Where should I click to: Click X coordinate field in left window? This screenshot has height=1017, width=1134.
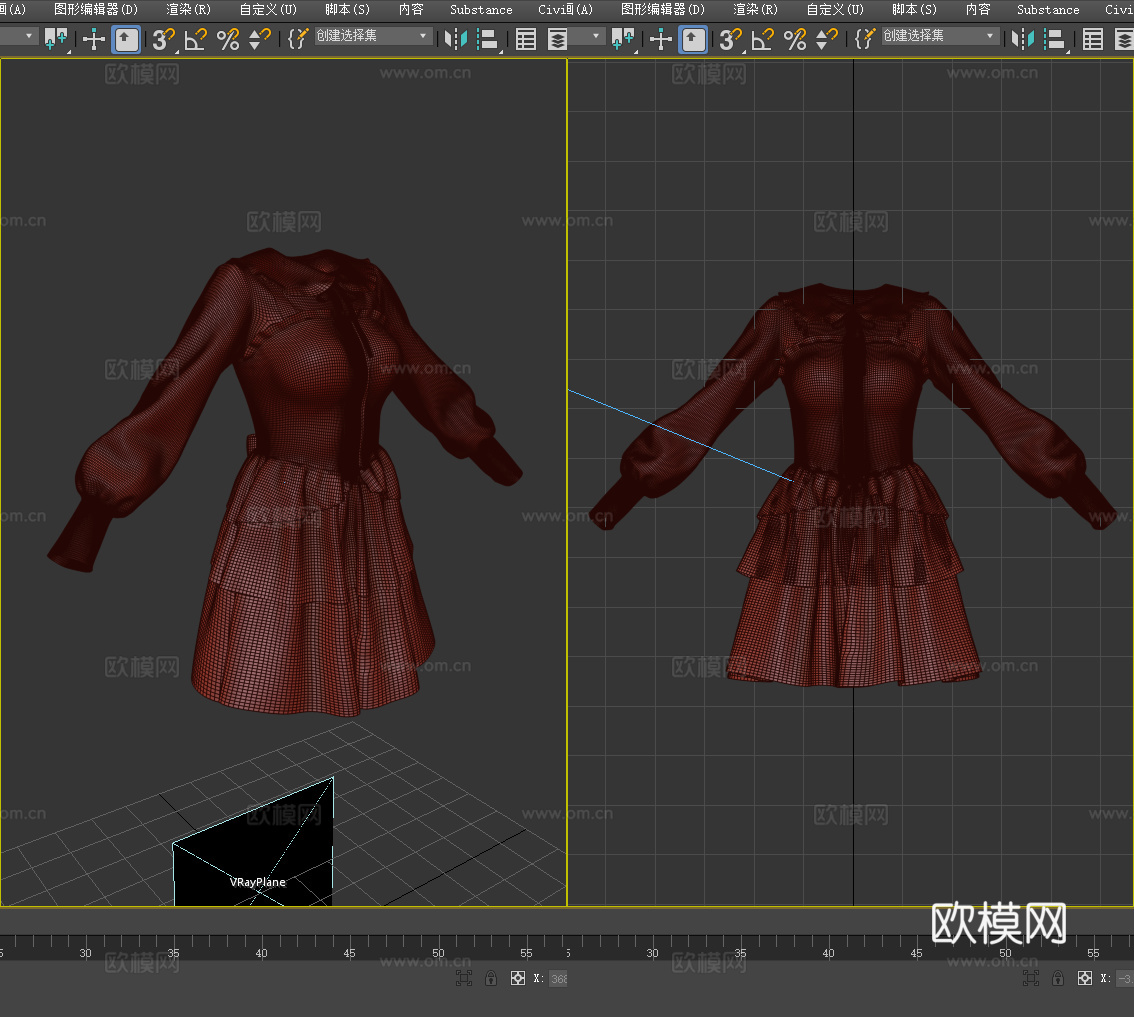[x=558, y=979]
